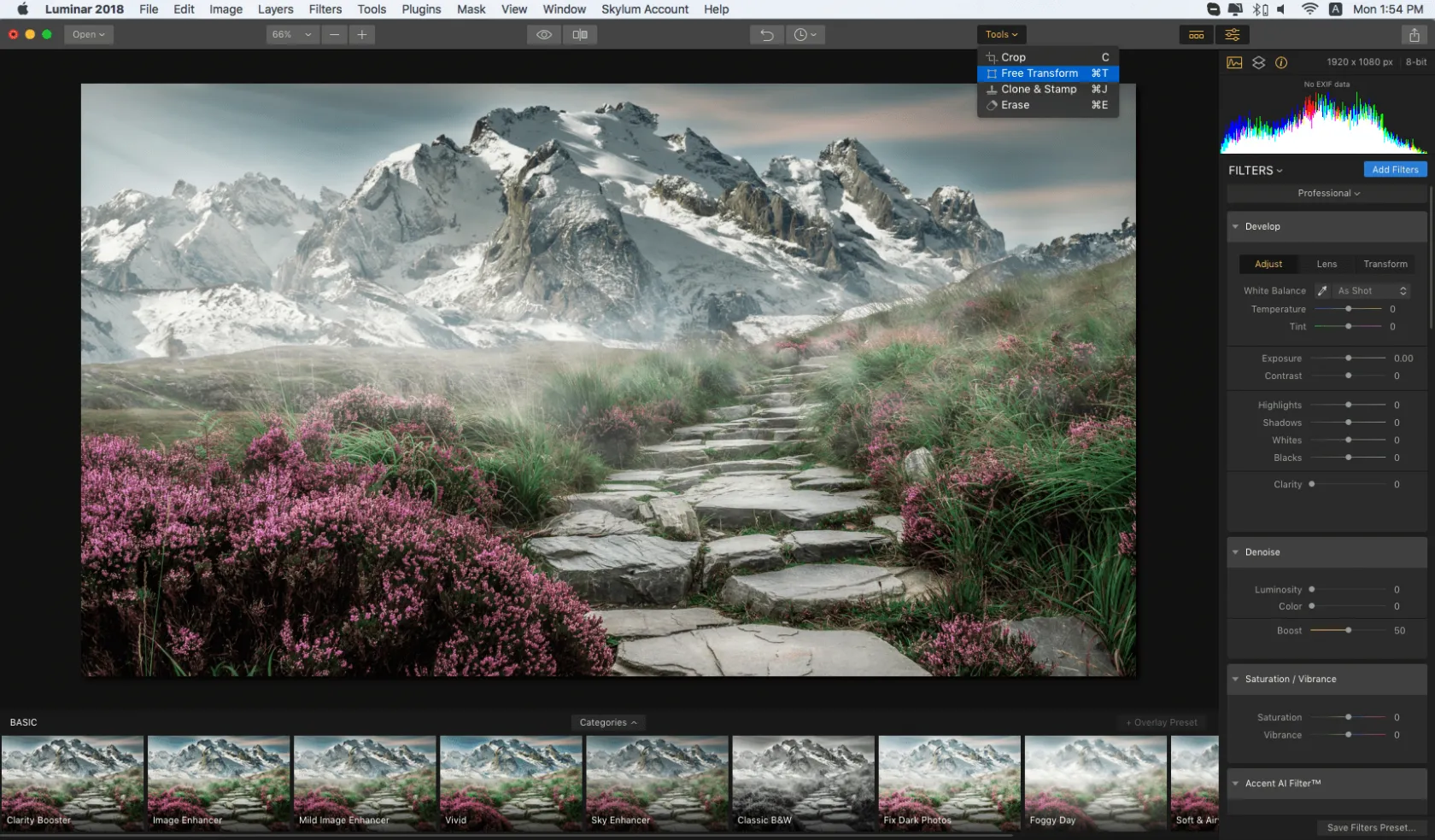This screenshot has width=1435, height=840.
Task: Collapse the Denoise filter section
Action: click(1235, 552)
